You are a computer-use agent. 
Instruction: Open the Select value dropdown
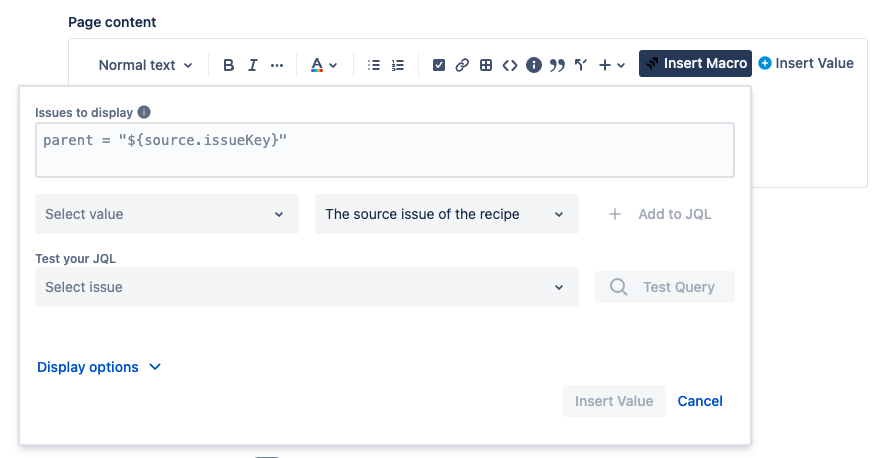coord(166,214)
